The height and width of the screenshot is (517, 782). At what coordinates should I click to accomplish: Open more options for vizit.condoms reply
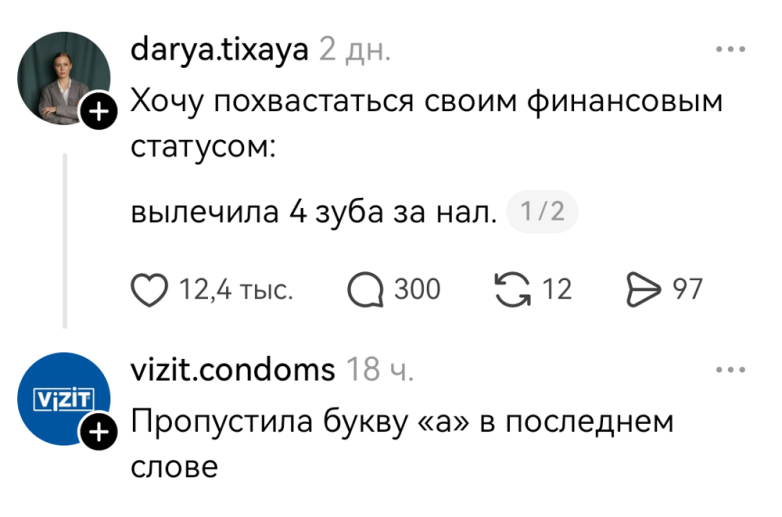point(731,370)
